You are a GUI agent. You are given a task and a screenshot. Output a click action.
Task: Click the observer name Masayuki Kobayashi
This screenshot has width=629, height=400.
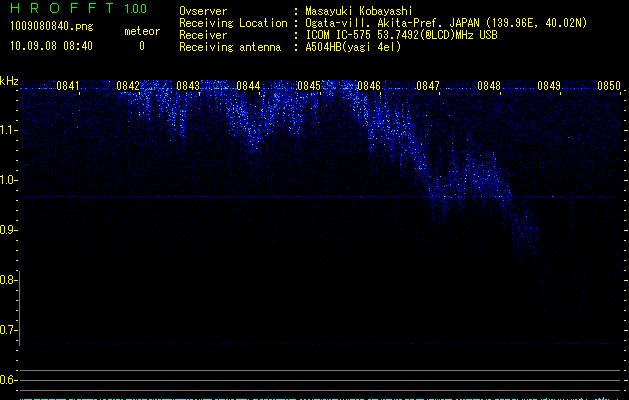[359, 11]
